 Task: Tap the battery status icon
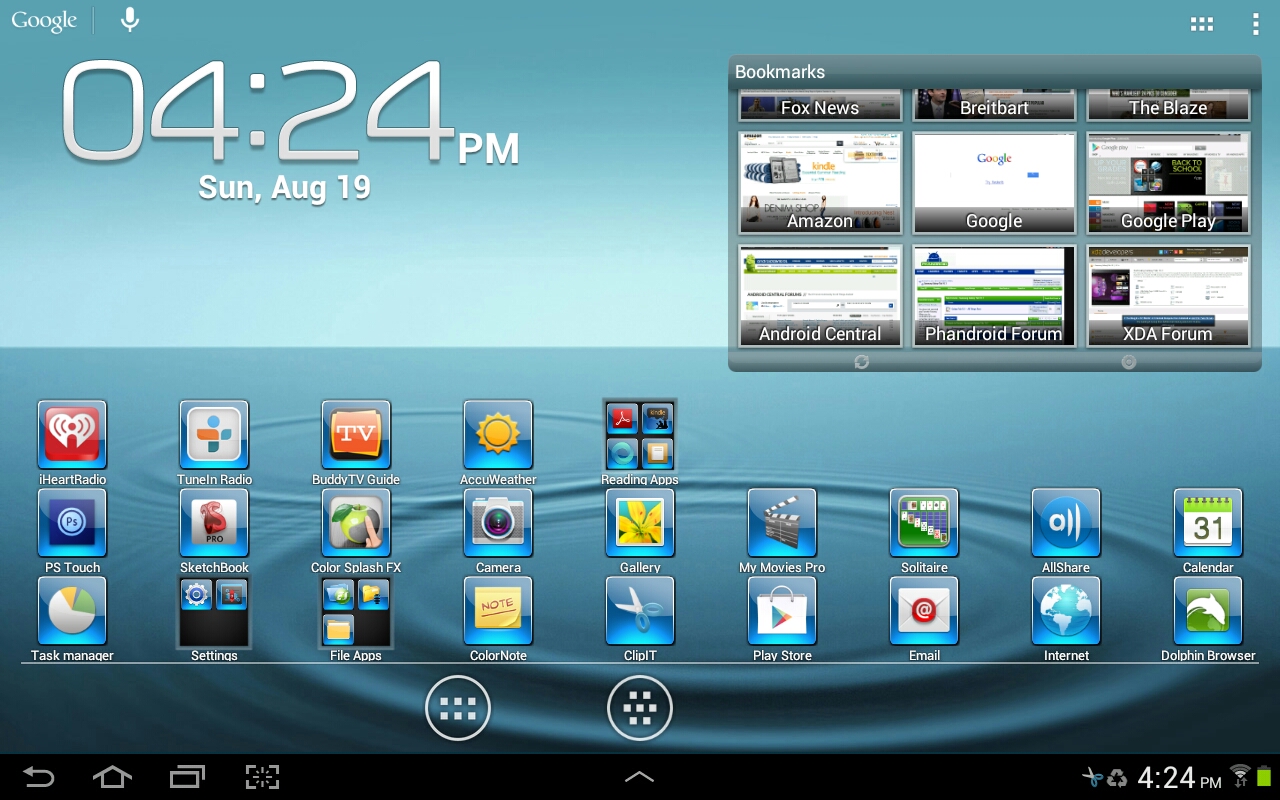(1264, 776)
